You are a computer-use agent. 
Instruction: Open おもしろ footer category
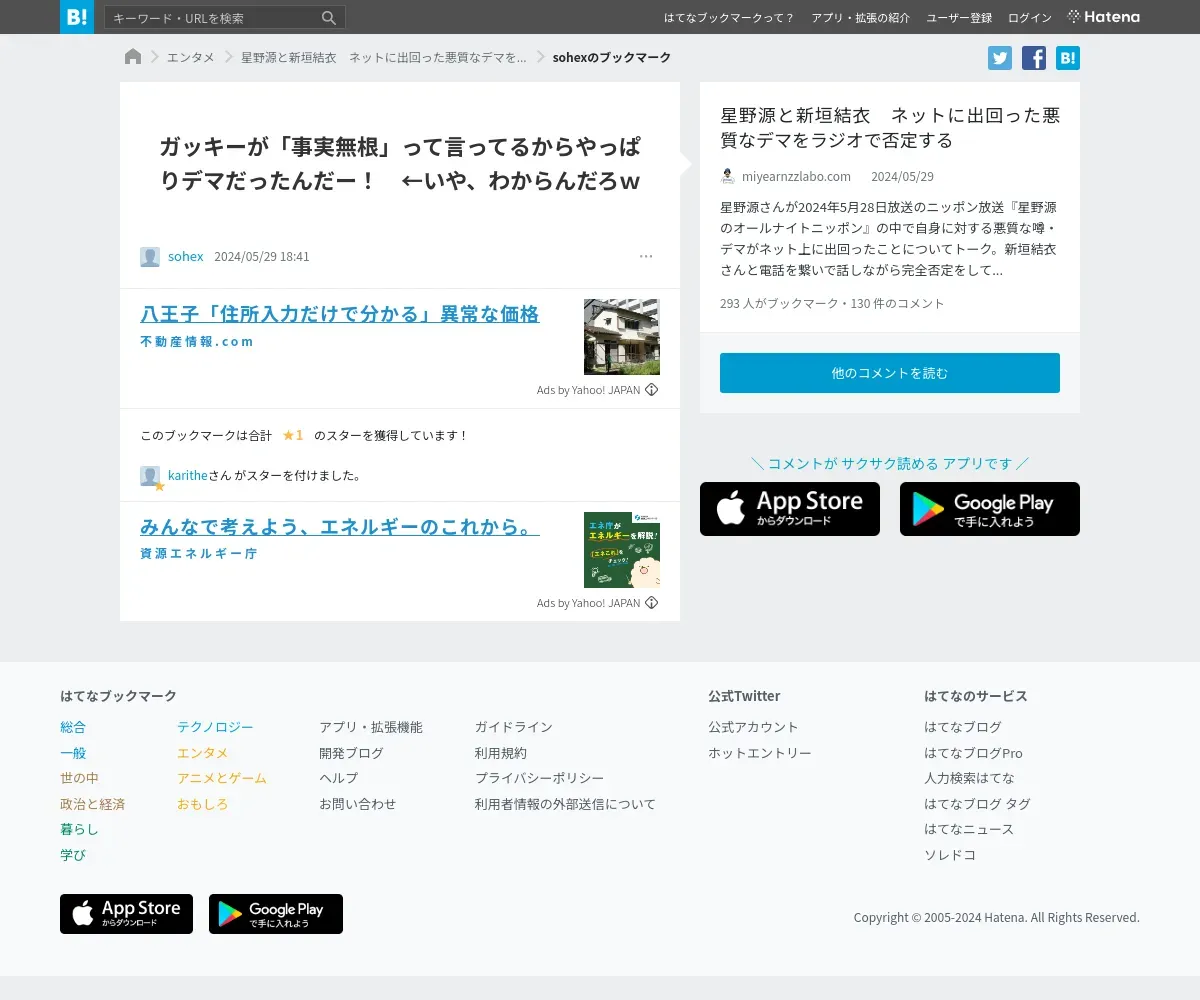click(x=203, y=804)
